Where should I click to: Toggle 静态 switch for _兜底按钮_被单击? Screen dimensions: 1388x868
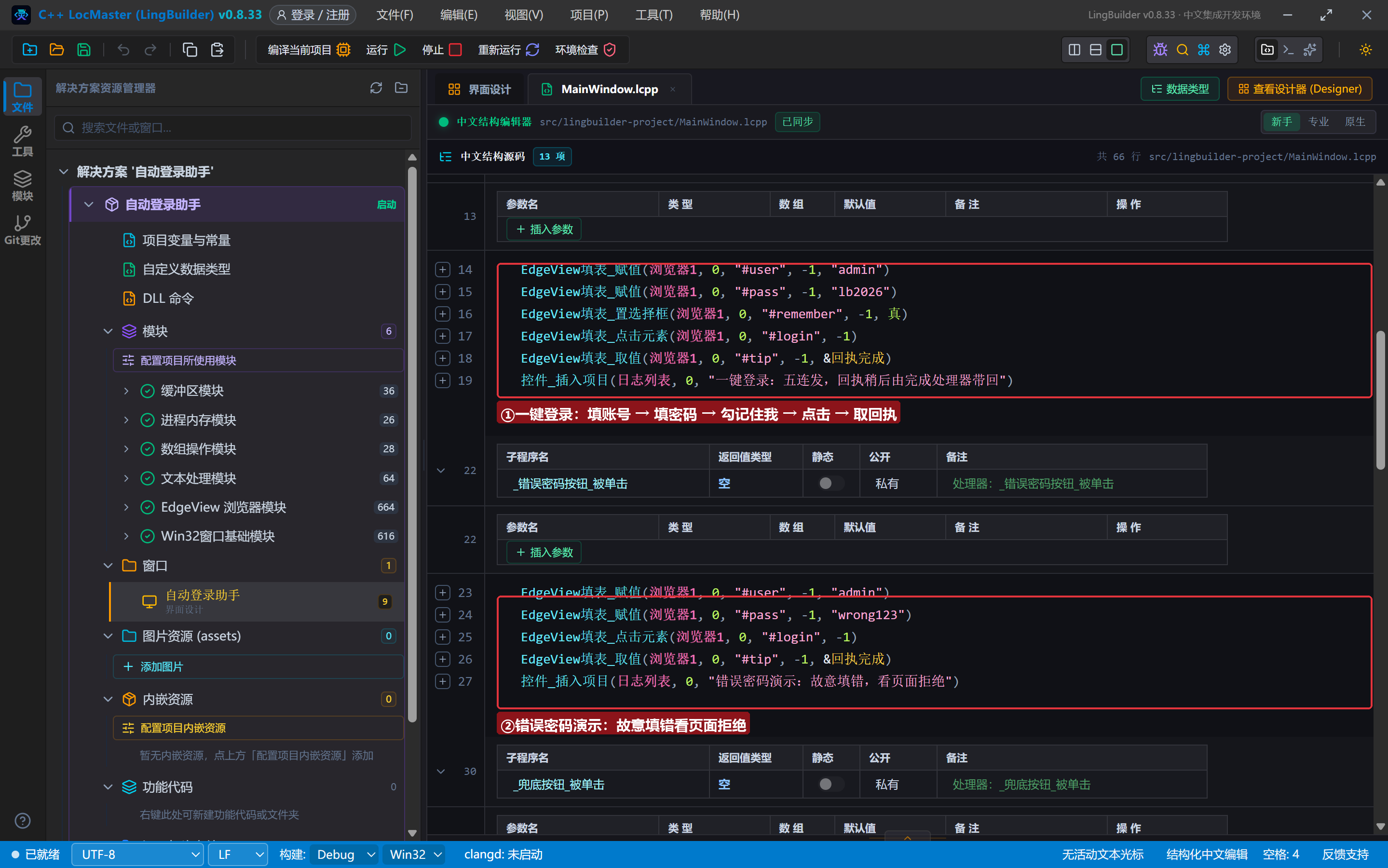(x=831, y=784)
